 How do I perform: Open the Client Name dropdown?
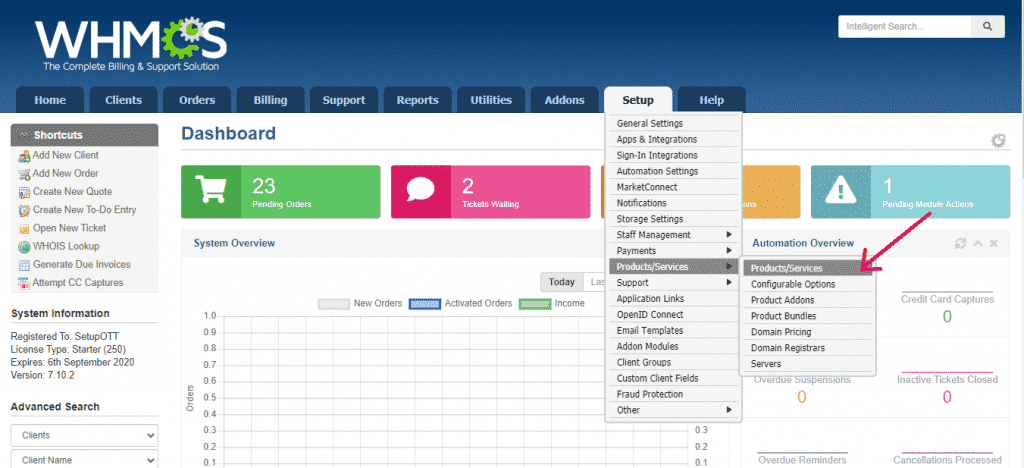click(84, 460)
